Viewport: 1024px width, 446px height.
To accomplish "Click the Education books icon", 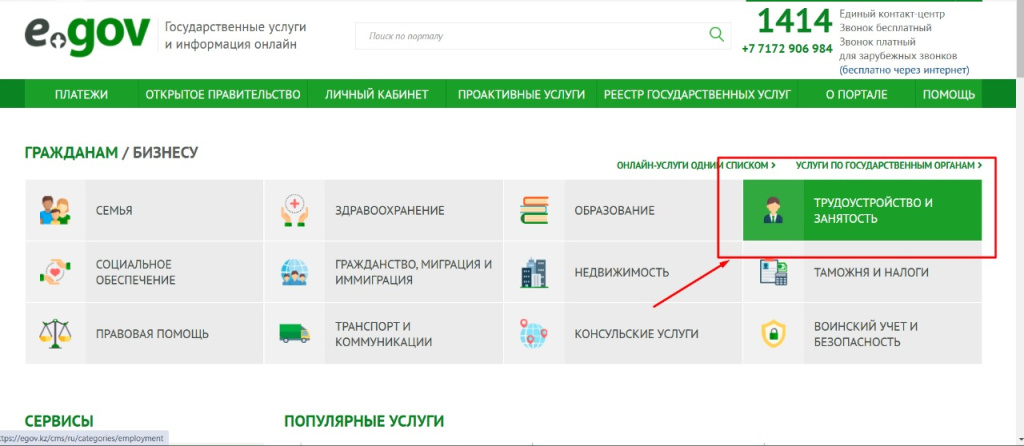I will (x=534, y=210).
